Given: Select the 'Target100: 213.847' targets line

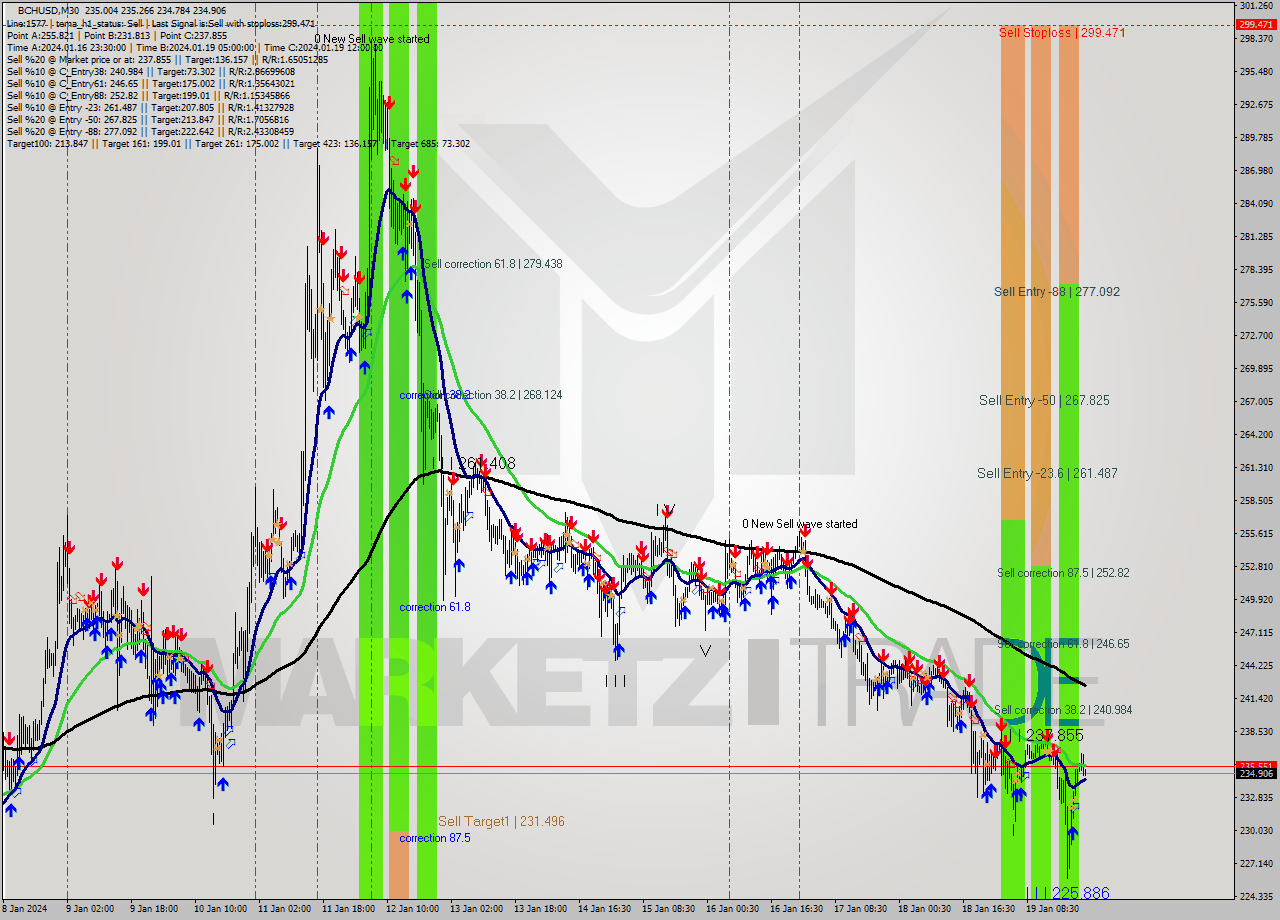Looking at the screenshot, I should click(x=238, y=143).
